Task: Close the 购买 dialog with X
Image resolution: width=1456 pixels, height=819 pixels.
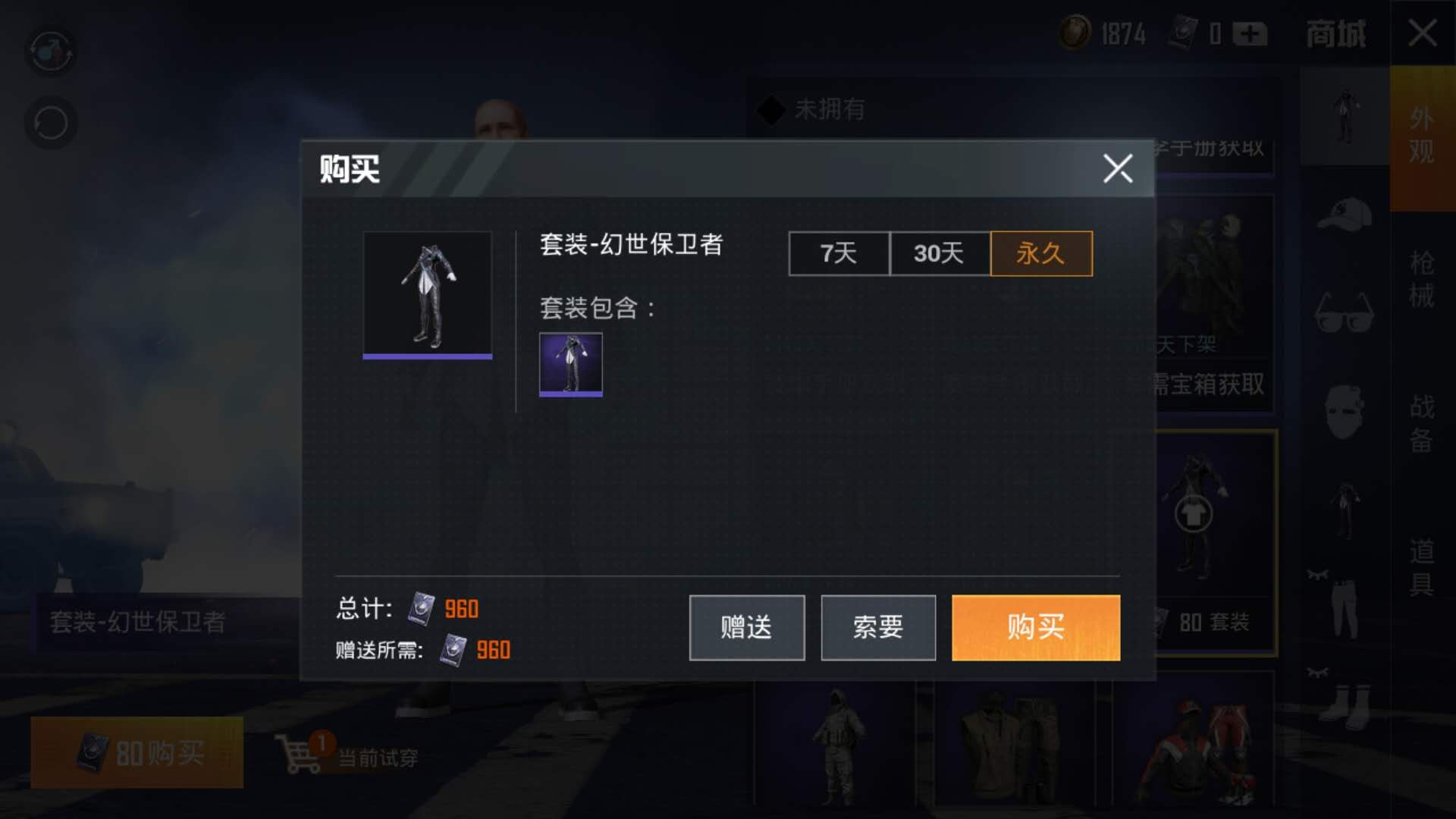Action: [1118, 168]
